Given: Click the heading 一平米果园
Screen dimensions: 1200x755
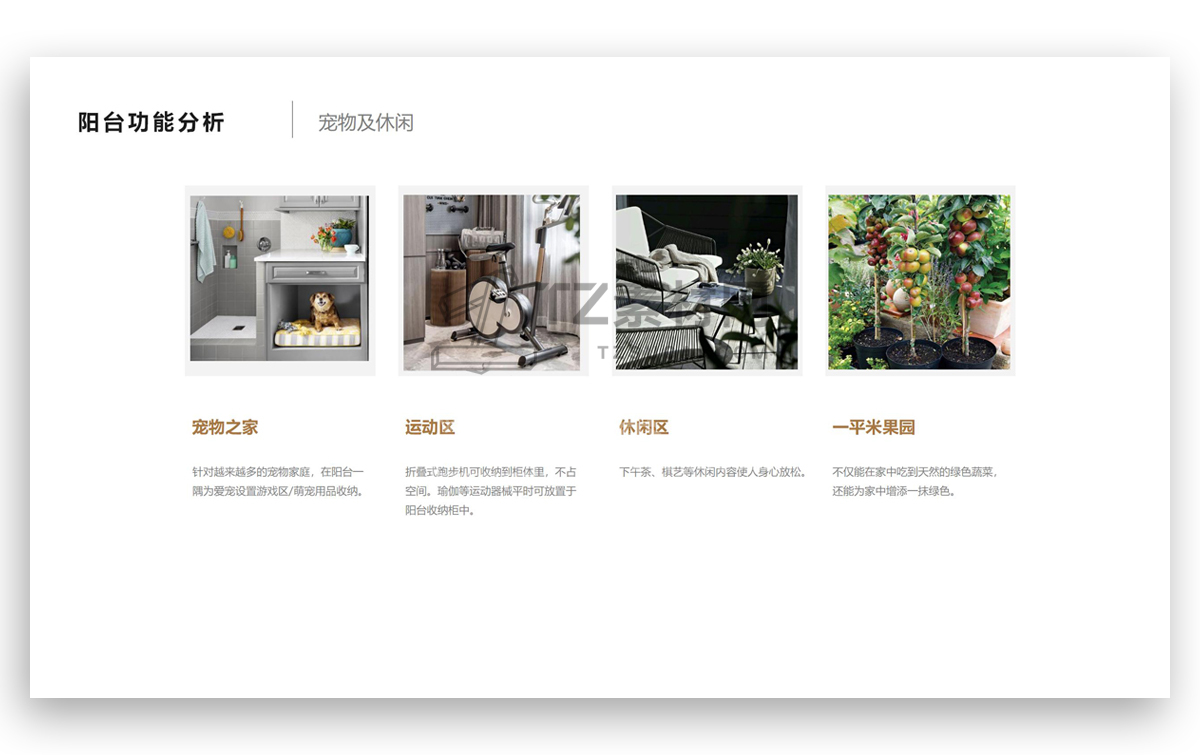Looking at the screenshot, I should tap(874, 427).
